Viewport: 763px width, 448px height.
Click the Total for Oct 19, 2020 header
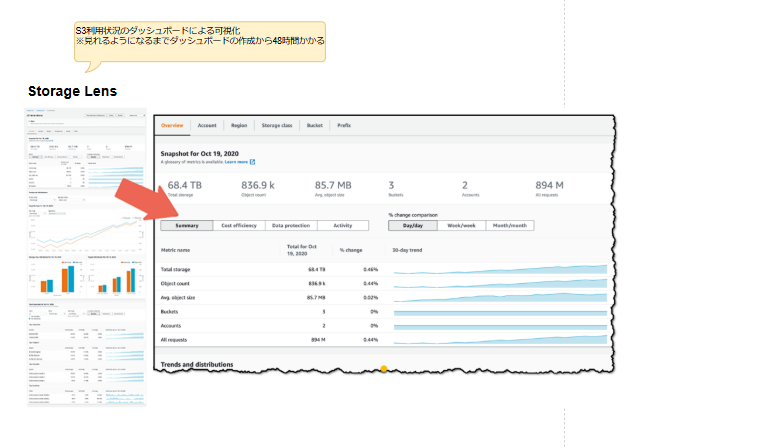pyautogui.click(x=302, y=250)
